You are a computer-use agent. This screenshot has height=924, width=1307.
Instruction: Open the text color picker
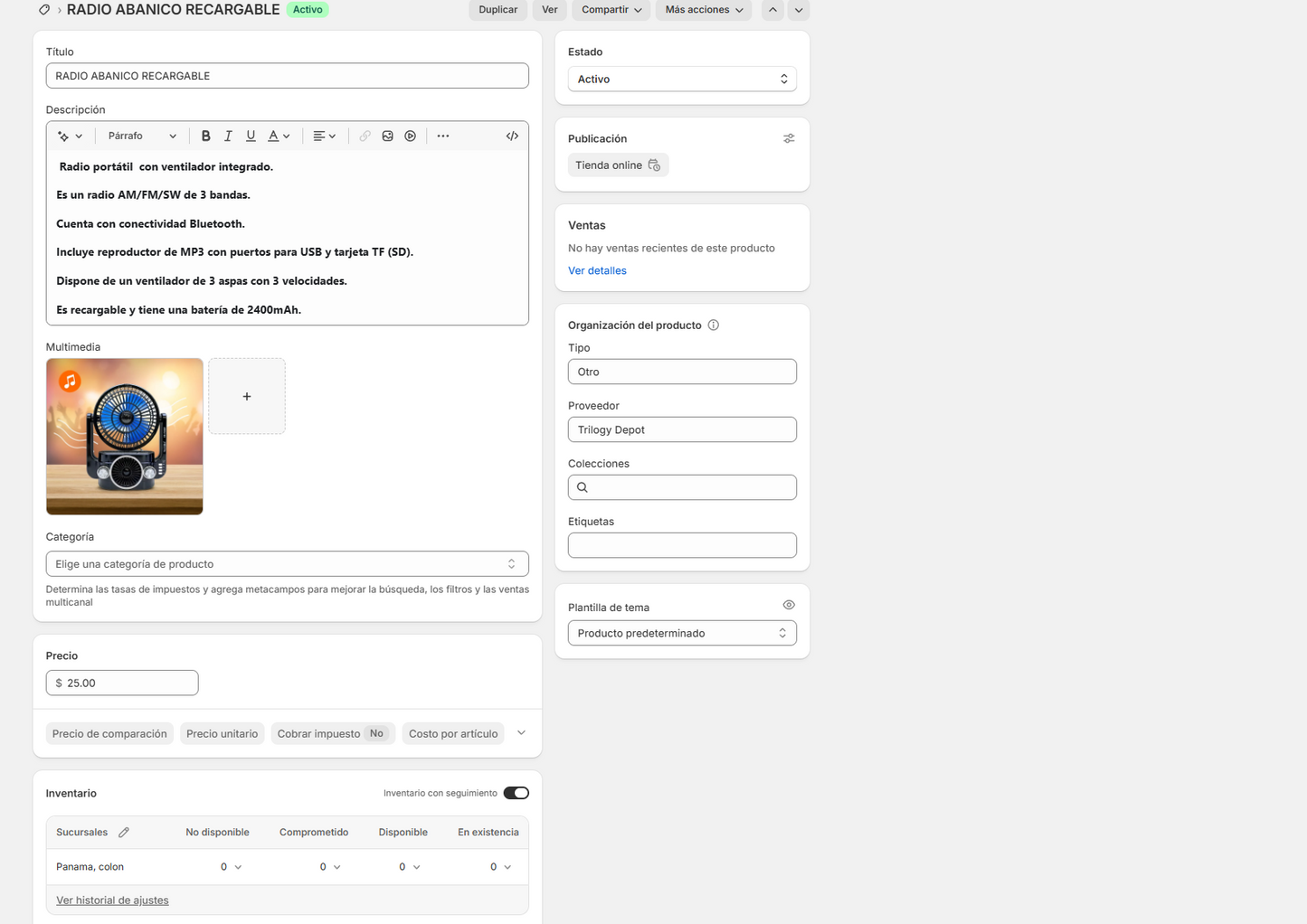tap(279, 136)
